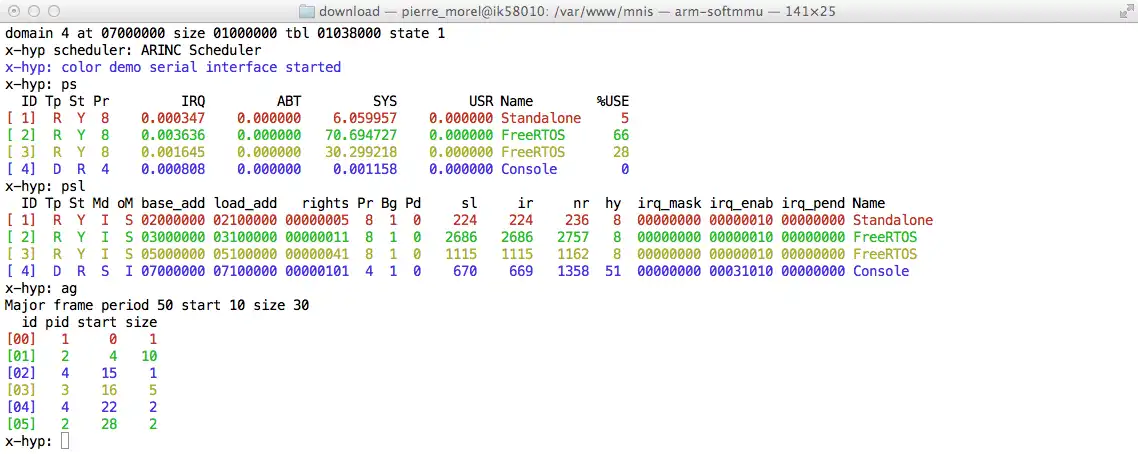Click the green schedule id [05]
Image resolution: width=1138 pixels, height=454 pixels.
[x=20, y=424]
